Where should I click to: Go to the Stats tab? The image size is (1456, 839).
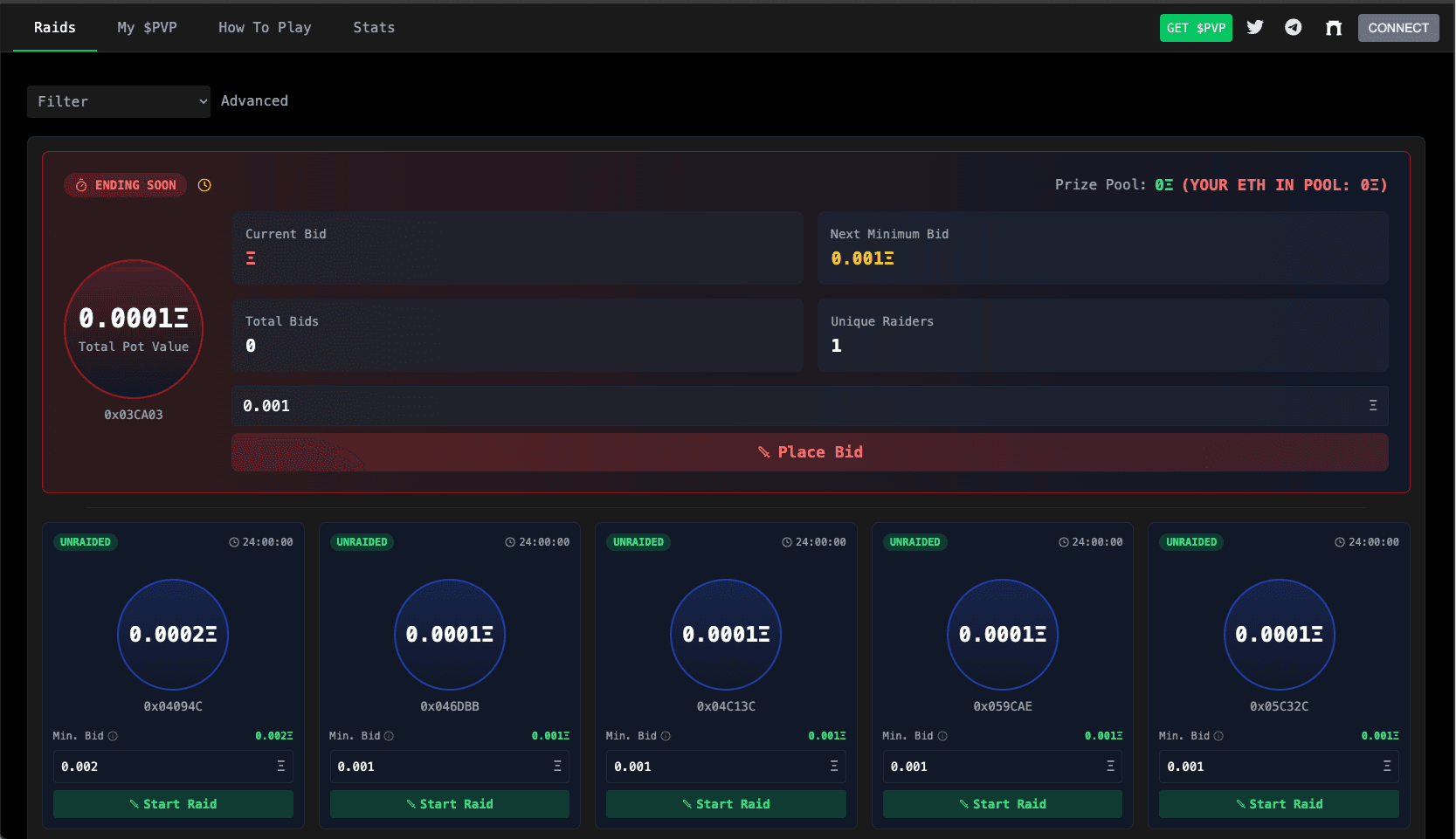(374, 28)
